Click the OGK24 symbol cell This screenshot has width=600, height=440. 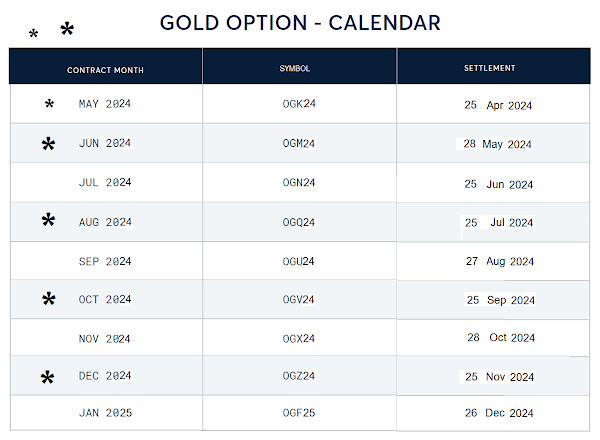coord(299,104)
